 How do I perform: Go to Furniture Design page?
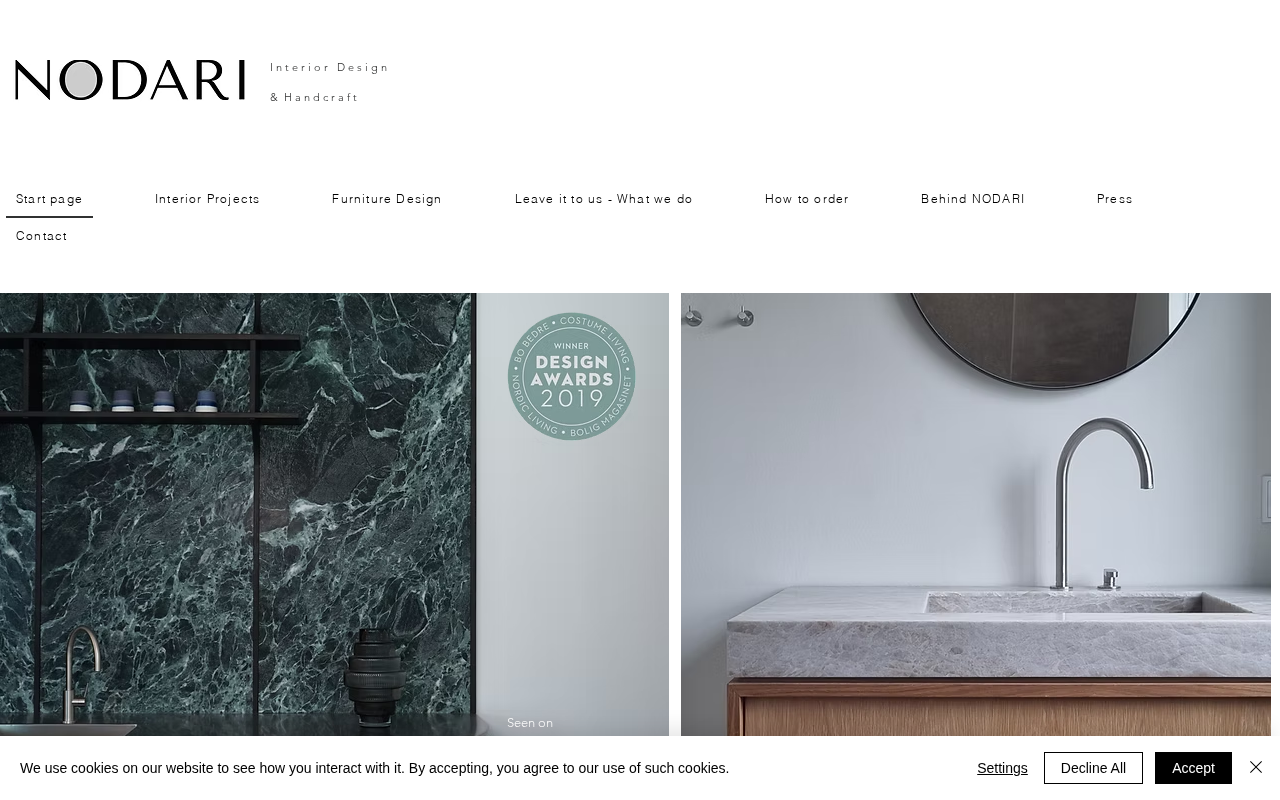pyautogui.click(x=387, y=199)
